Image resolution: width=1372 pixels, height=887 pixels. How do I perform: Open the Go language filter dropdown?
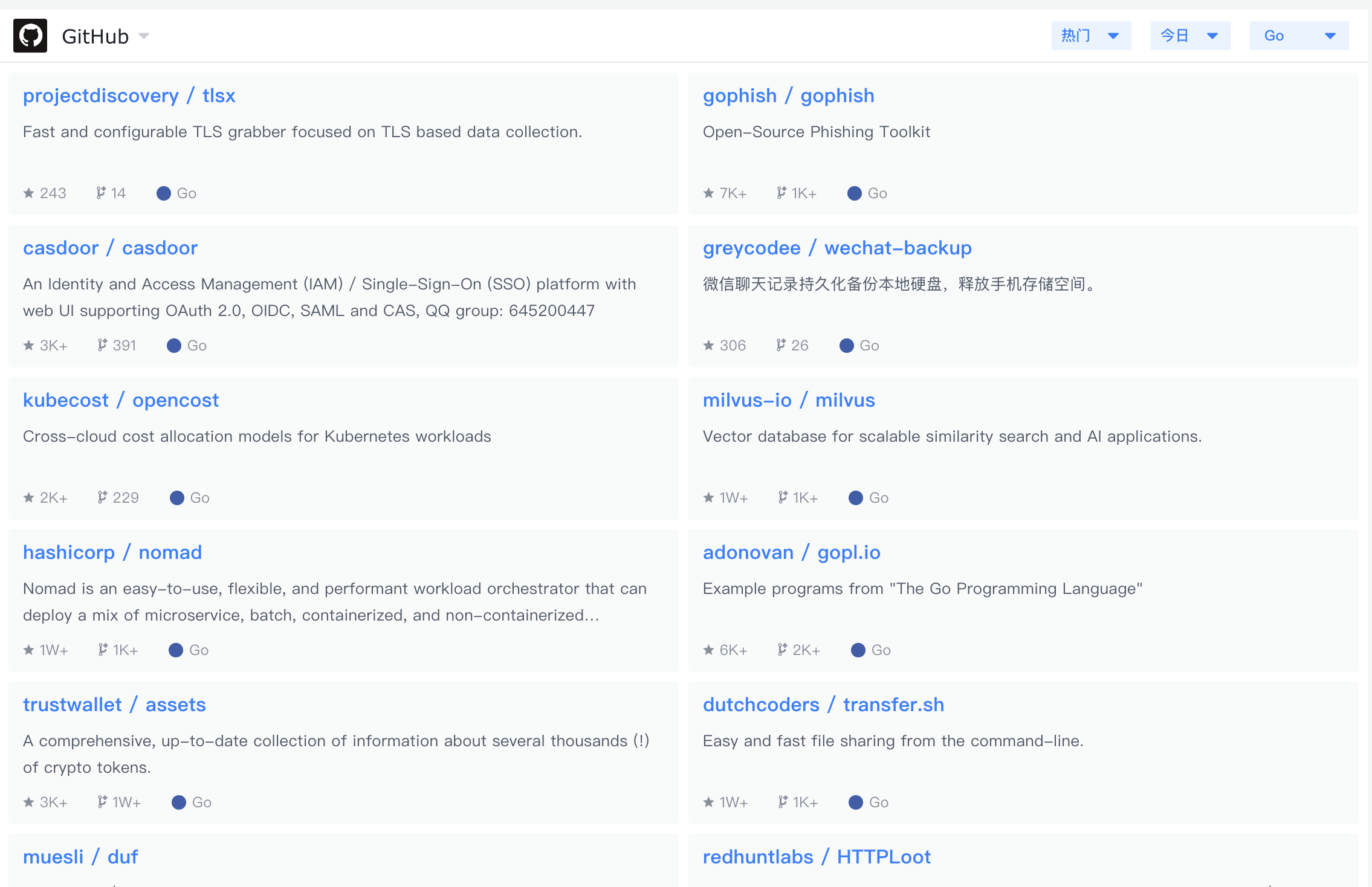[x=1299, y=36]
